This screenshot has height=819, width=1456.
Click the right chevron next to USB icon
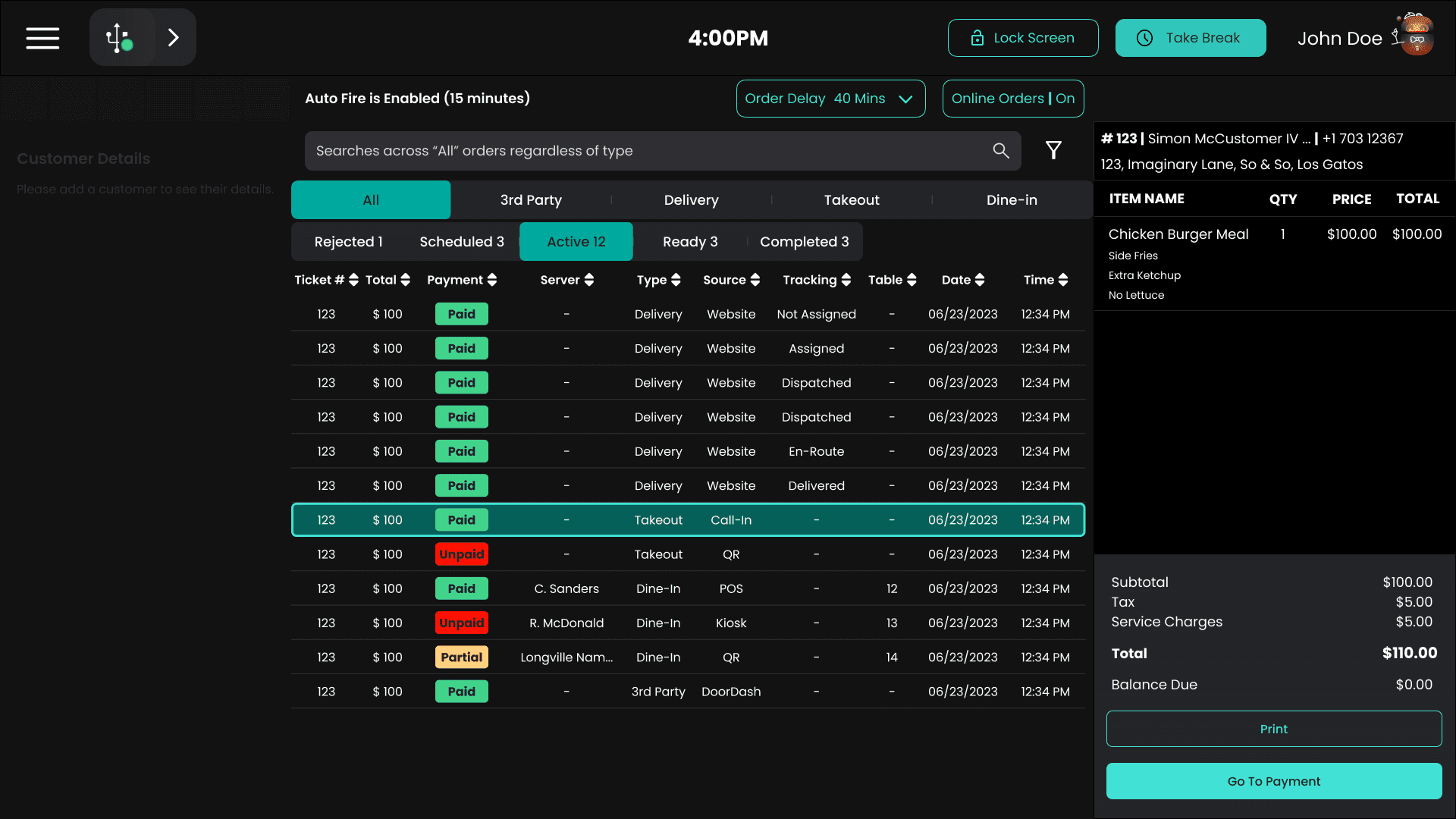click(x=174, y=38)
